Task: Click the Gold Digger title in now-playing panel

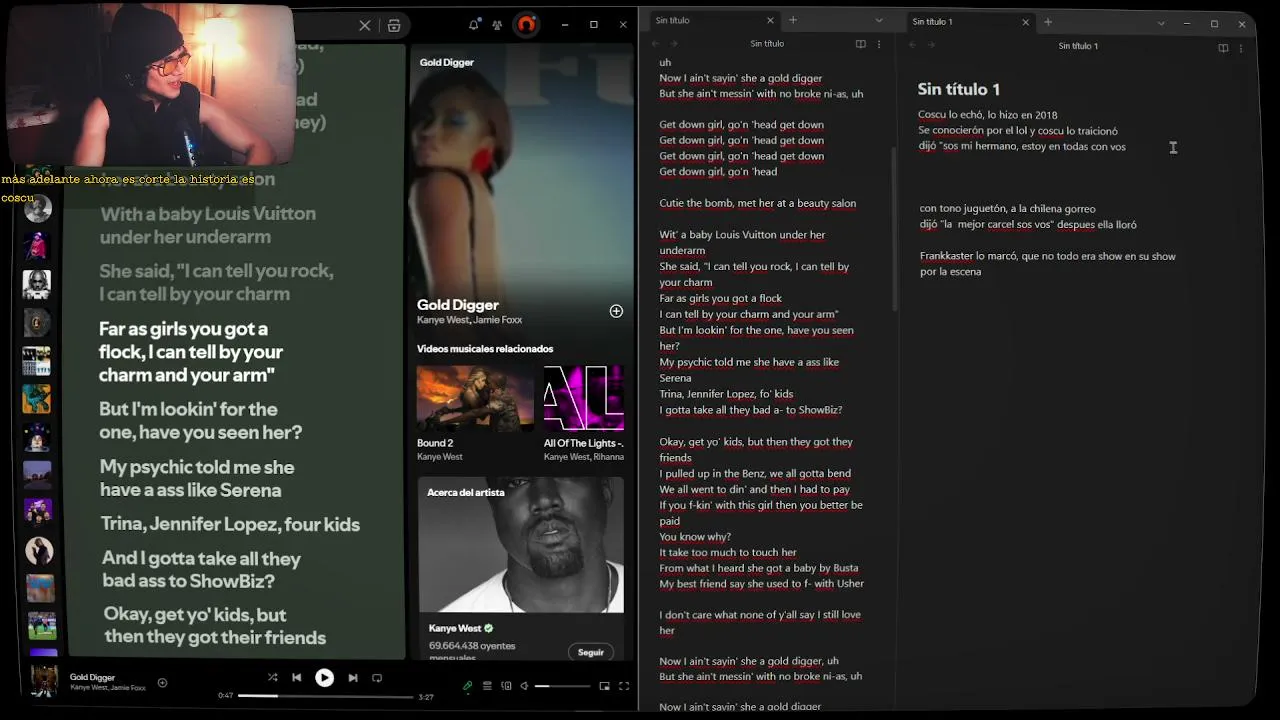Action: 458,305
